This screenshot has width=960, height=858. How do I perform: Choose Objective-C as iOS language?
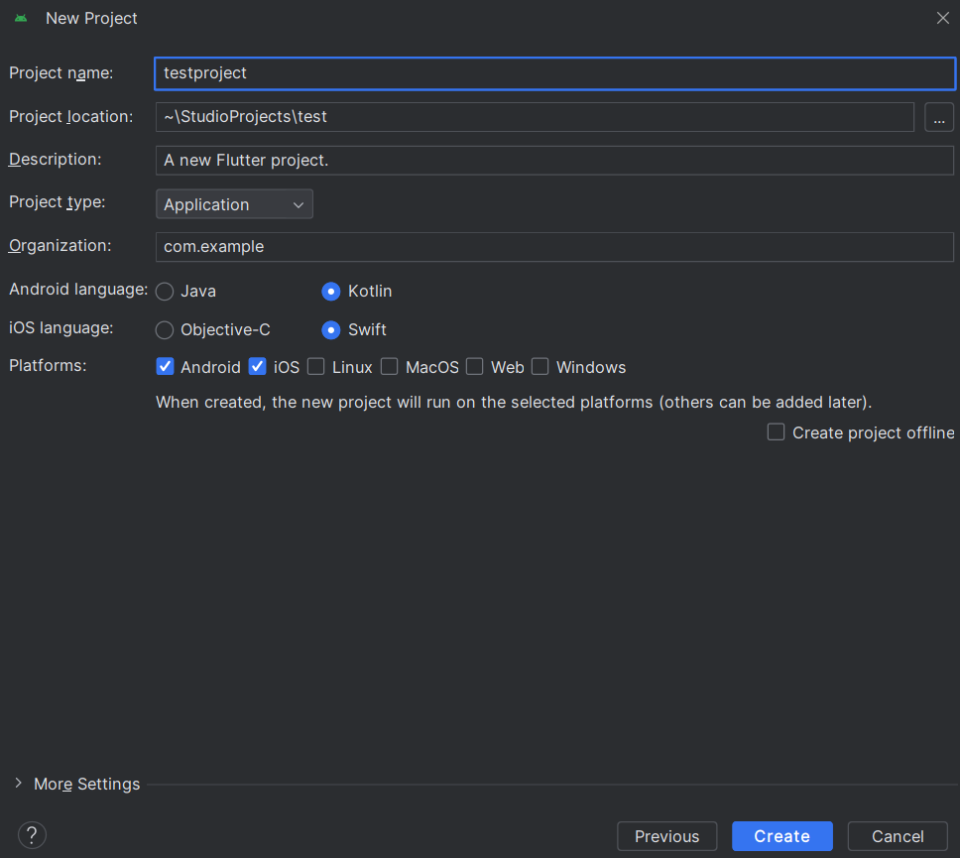pyautogui.click(x=164, y=329)
